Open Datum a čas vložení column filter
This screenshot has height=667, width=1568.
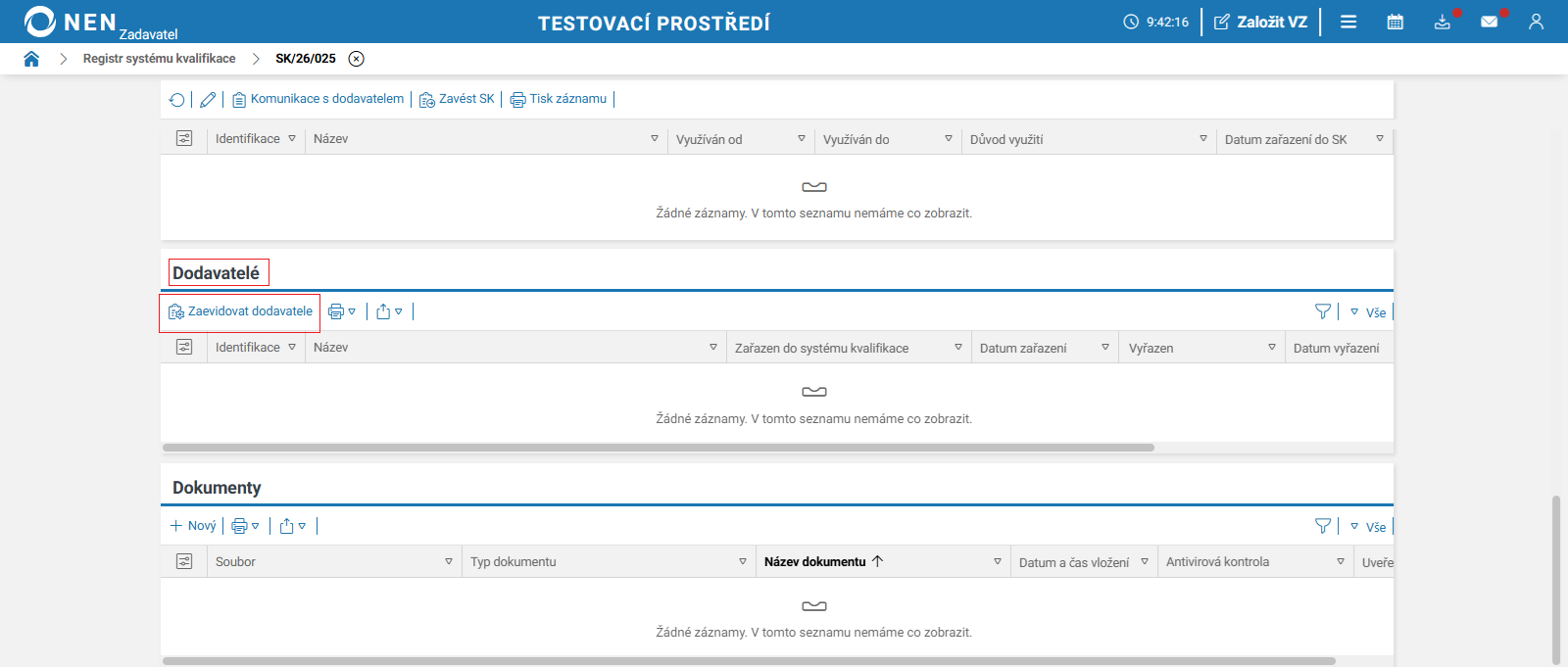[1145, 561]
